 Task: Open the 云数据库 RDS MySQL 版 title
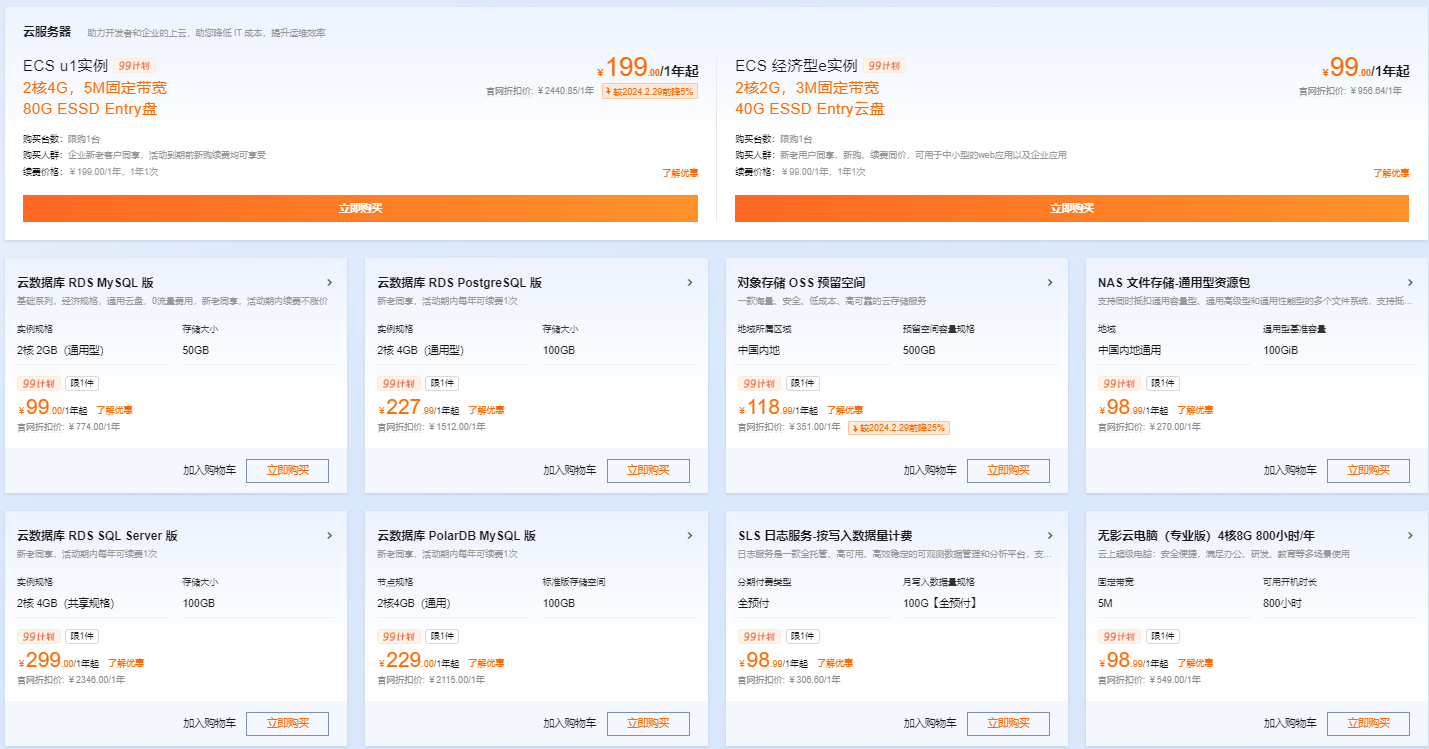(86, 283)
